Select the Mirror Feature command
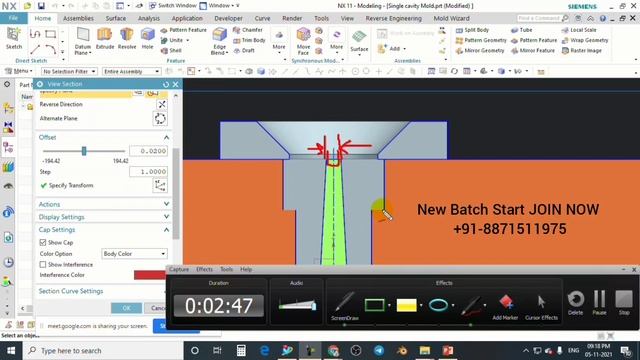The image size is (640, 360). click(533, 51)
